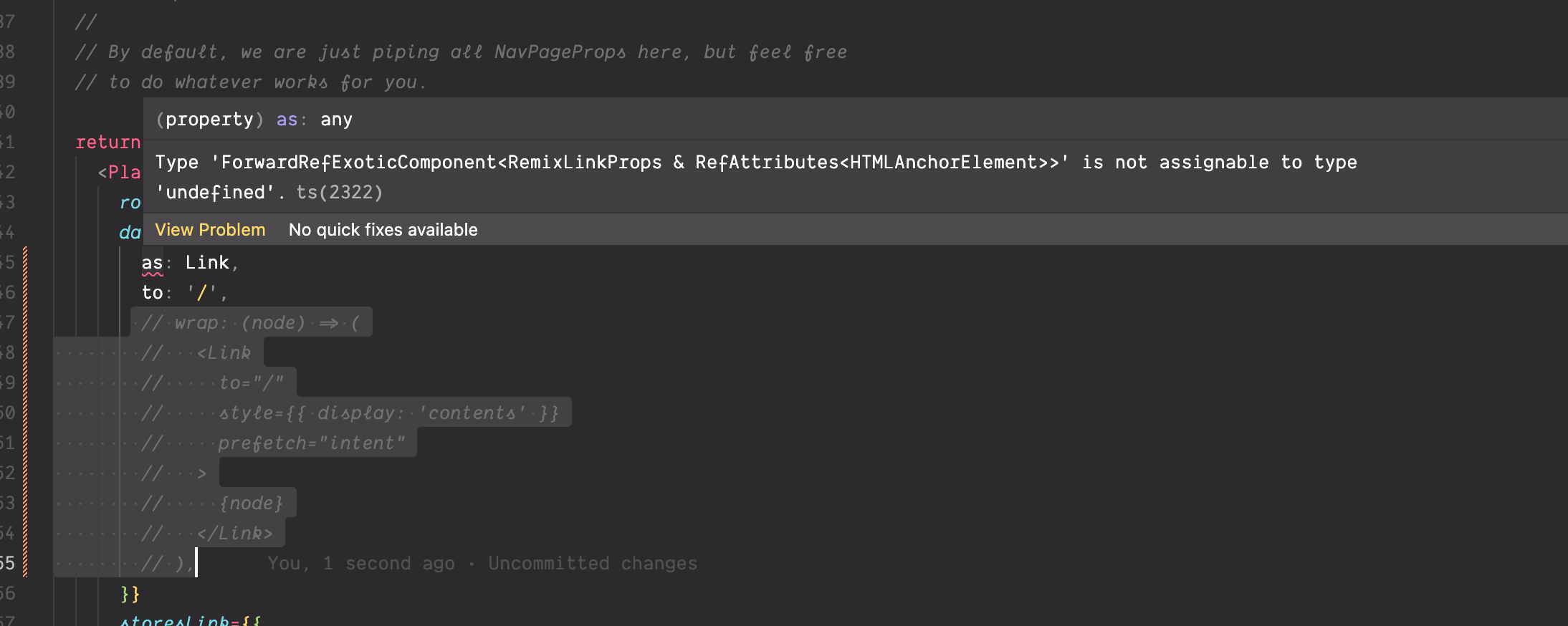Click the "to do whatever works" comment line
Screen dimensions: 1568x626
click(251, 82)
